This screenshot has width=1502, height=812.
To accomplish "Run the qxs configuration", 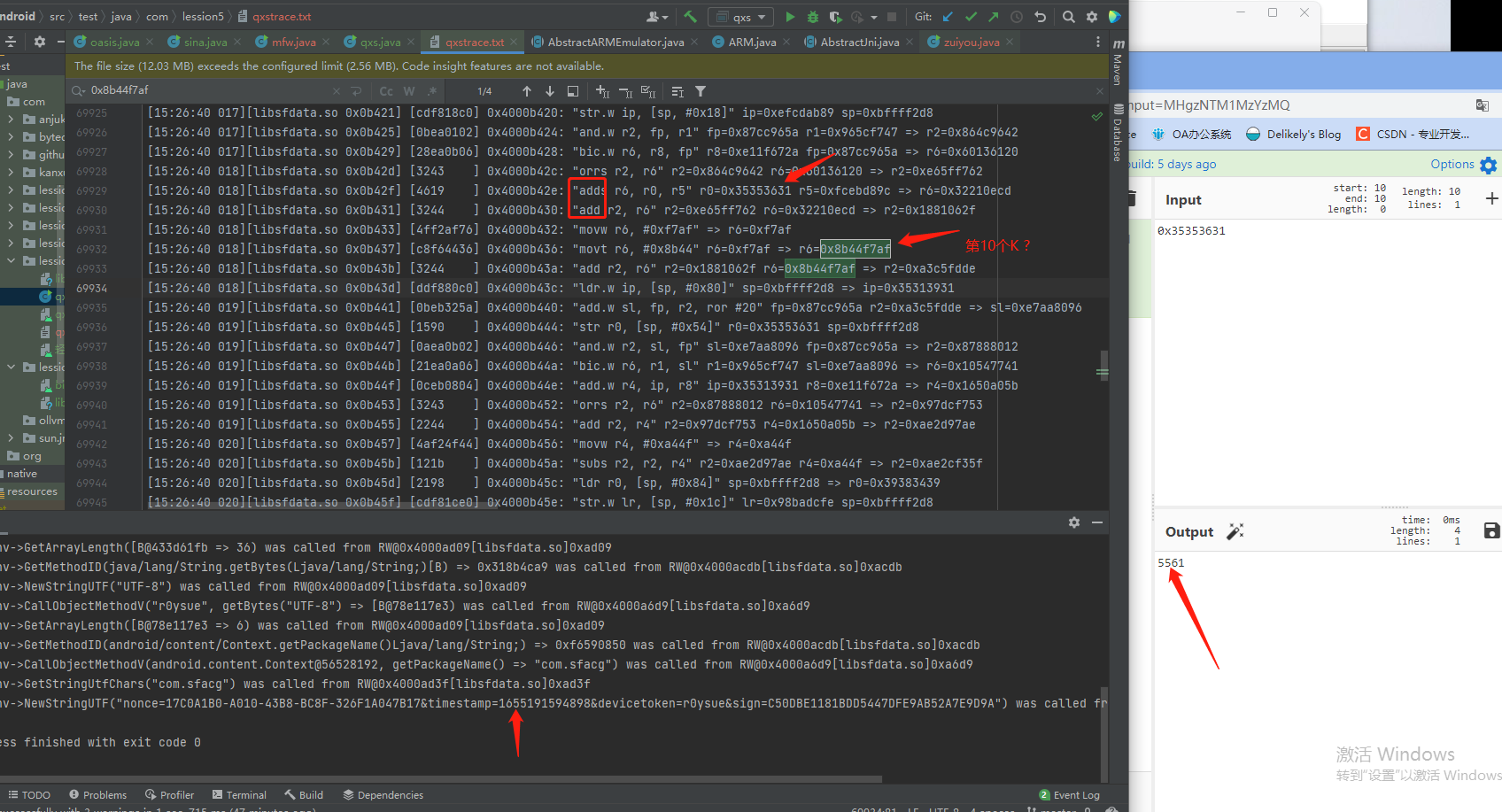I will point(790,16).
